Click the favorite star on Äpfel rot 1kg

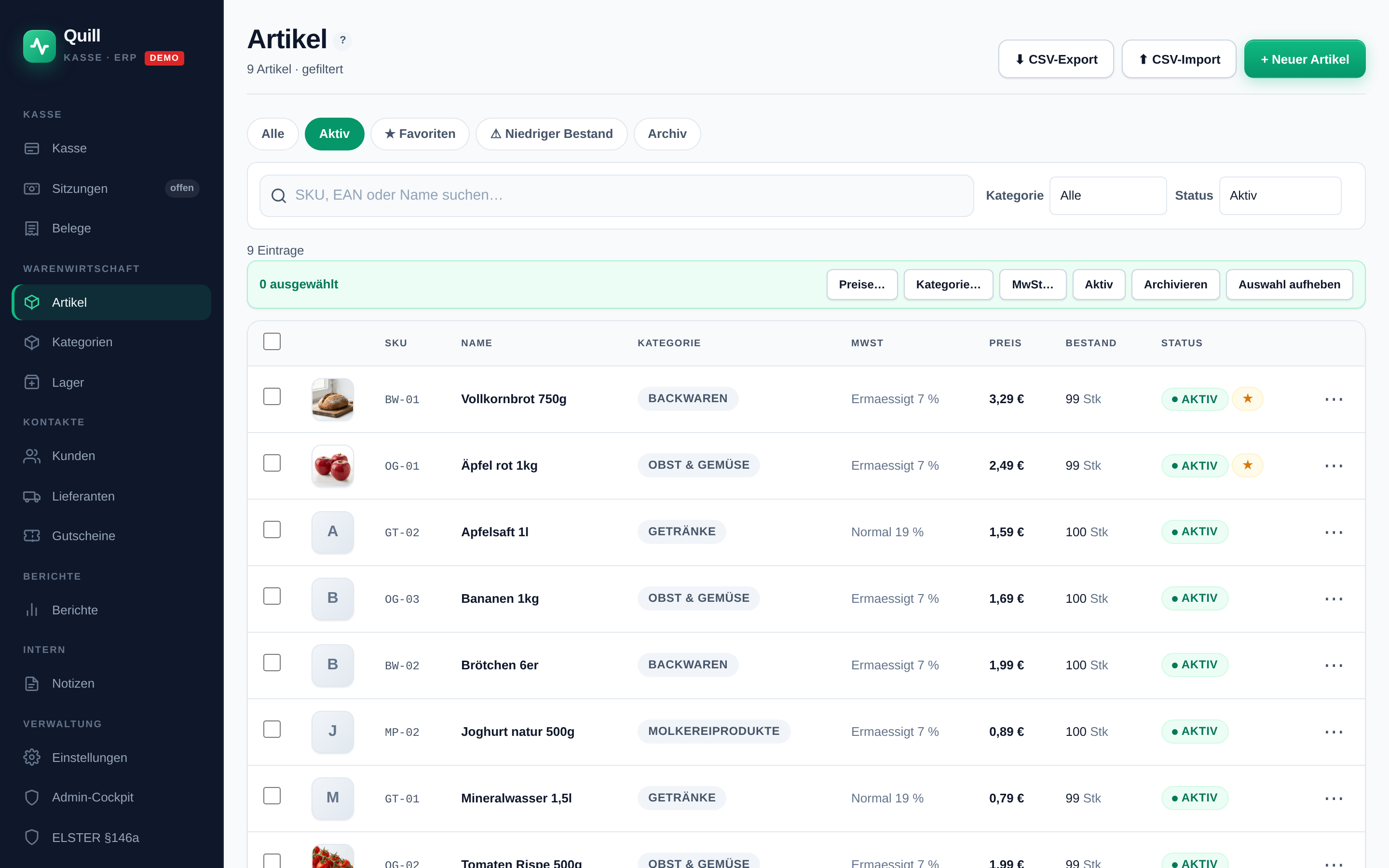[x=1248, y=465]
